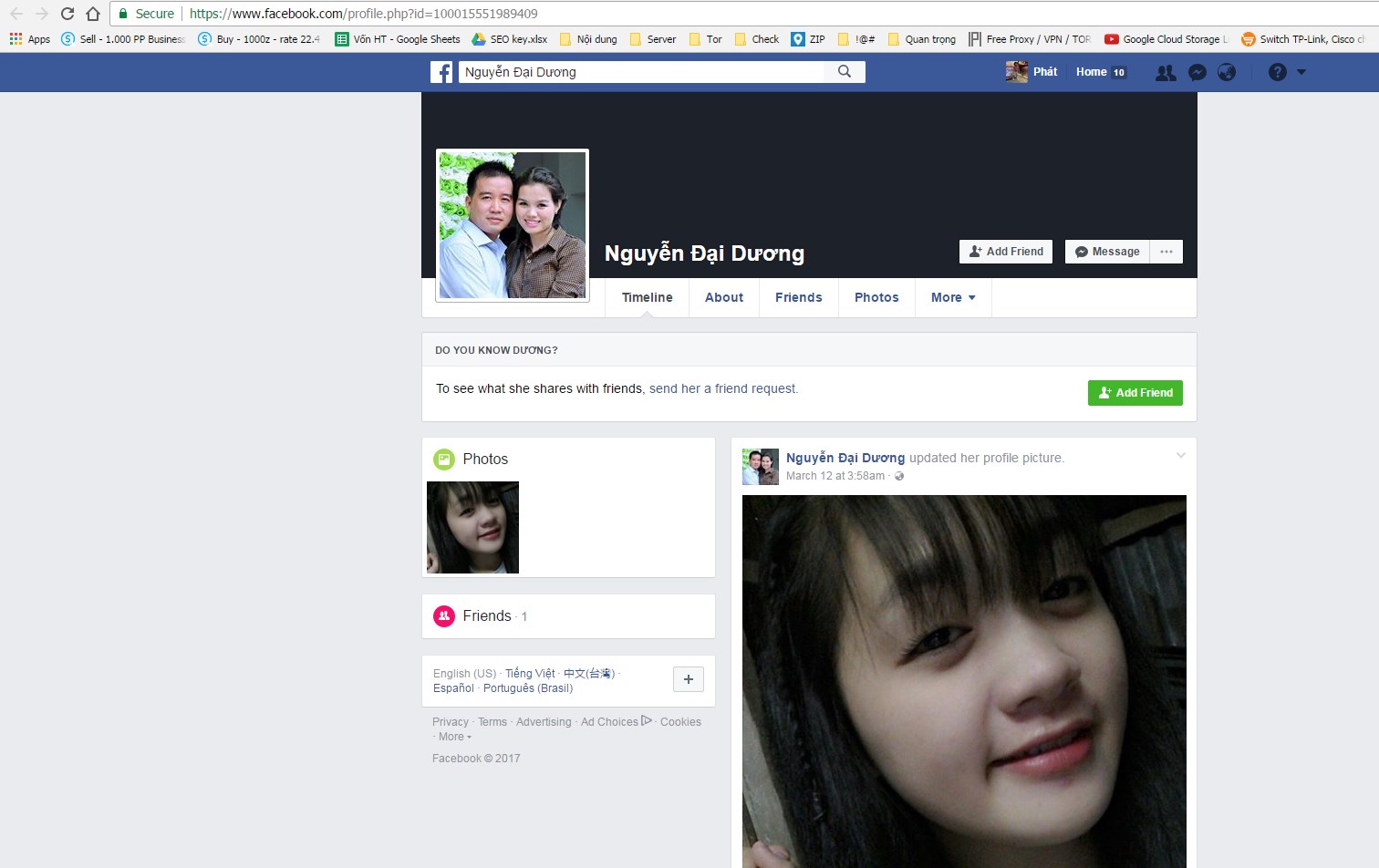Open the ZIP bookmark
Image resolution: width=1379 pixels, height=868 pixels.
click(x=808, y=39)
